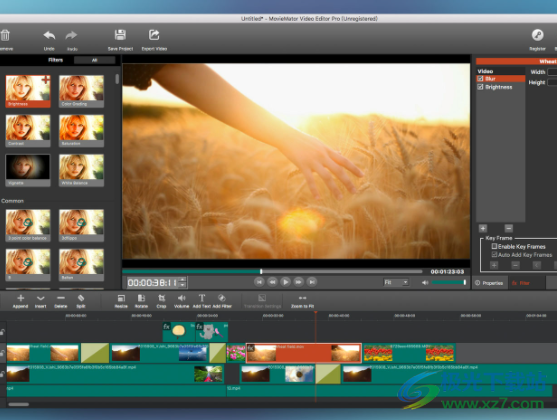Select the Saturation filter thumbnail
Image resolution: width=557 pixels, height=420 pixels.
click(x=81, y=131)
